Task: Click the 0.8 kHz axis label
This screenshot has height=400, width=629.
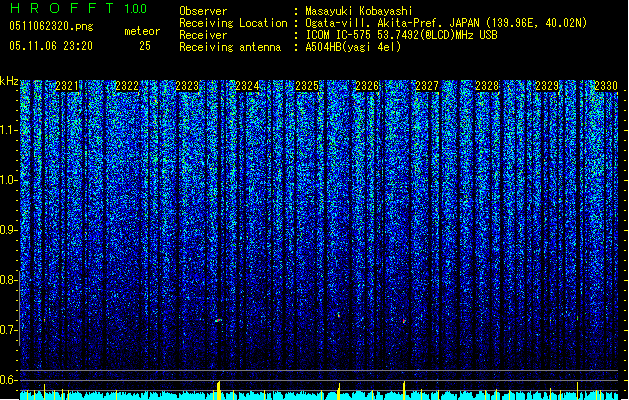Action: [x=9, y=280]
